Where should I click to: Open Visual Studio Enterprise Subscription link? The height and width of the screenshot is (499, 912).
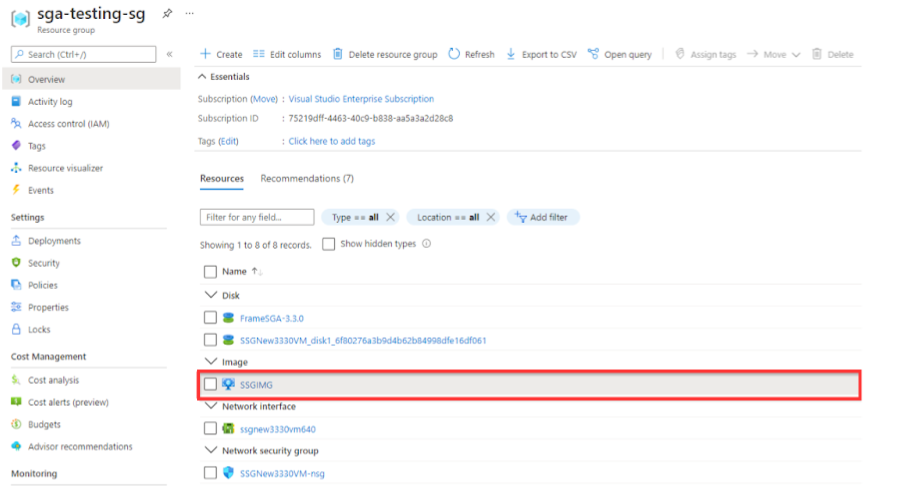pos(361,99)
